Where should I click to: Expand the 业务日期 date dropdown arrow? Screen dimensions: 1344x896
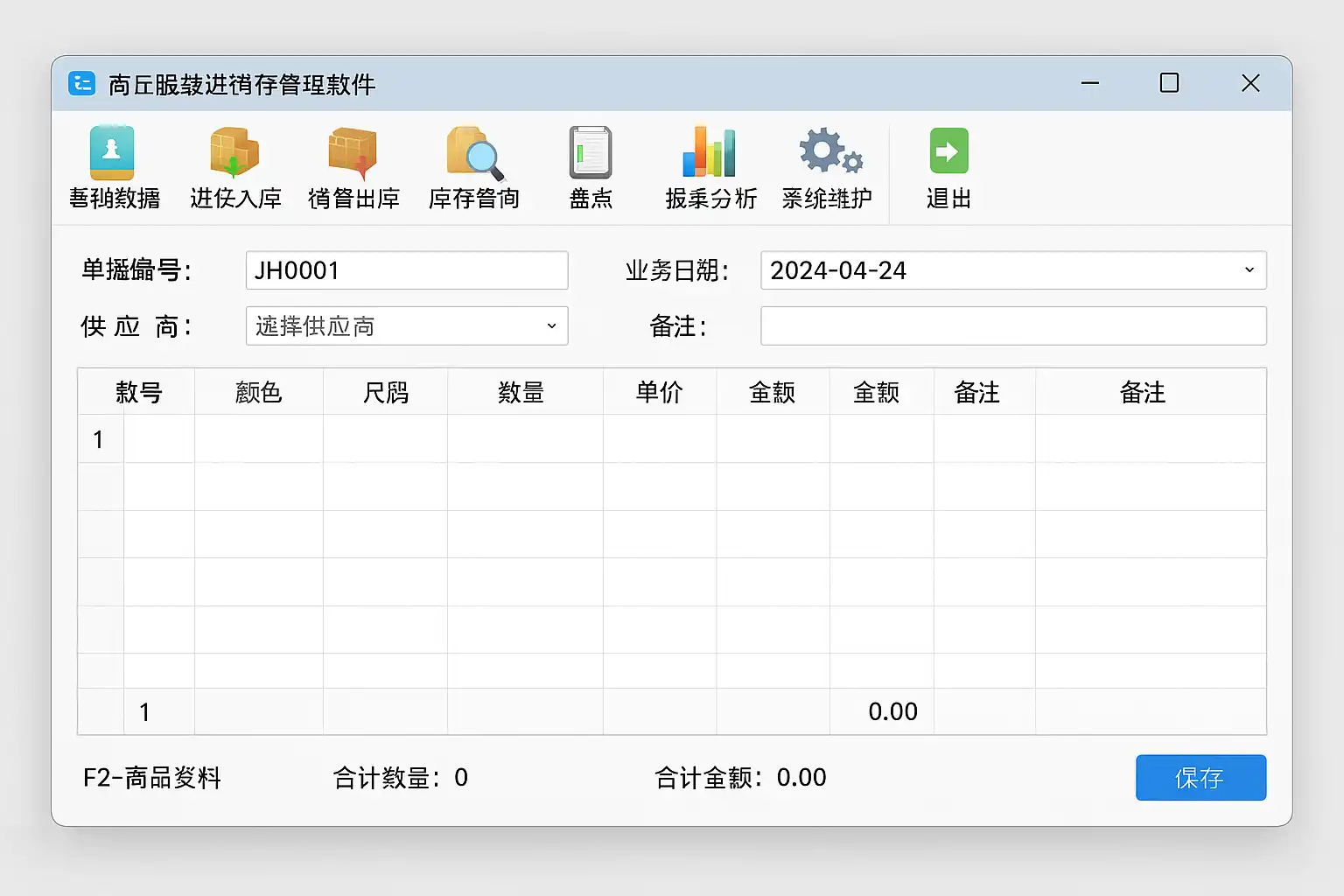(x=1249, y=270)
